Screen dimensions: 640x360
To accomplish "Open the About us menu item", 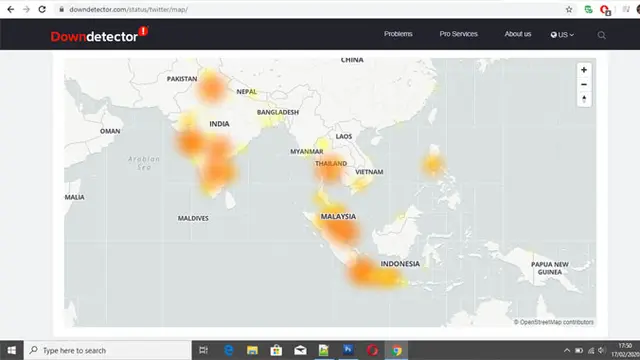I will pyautogui.click(x=518, y=34).
